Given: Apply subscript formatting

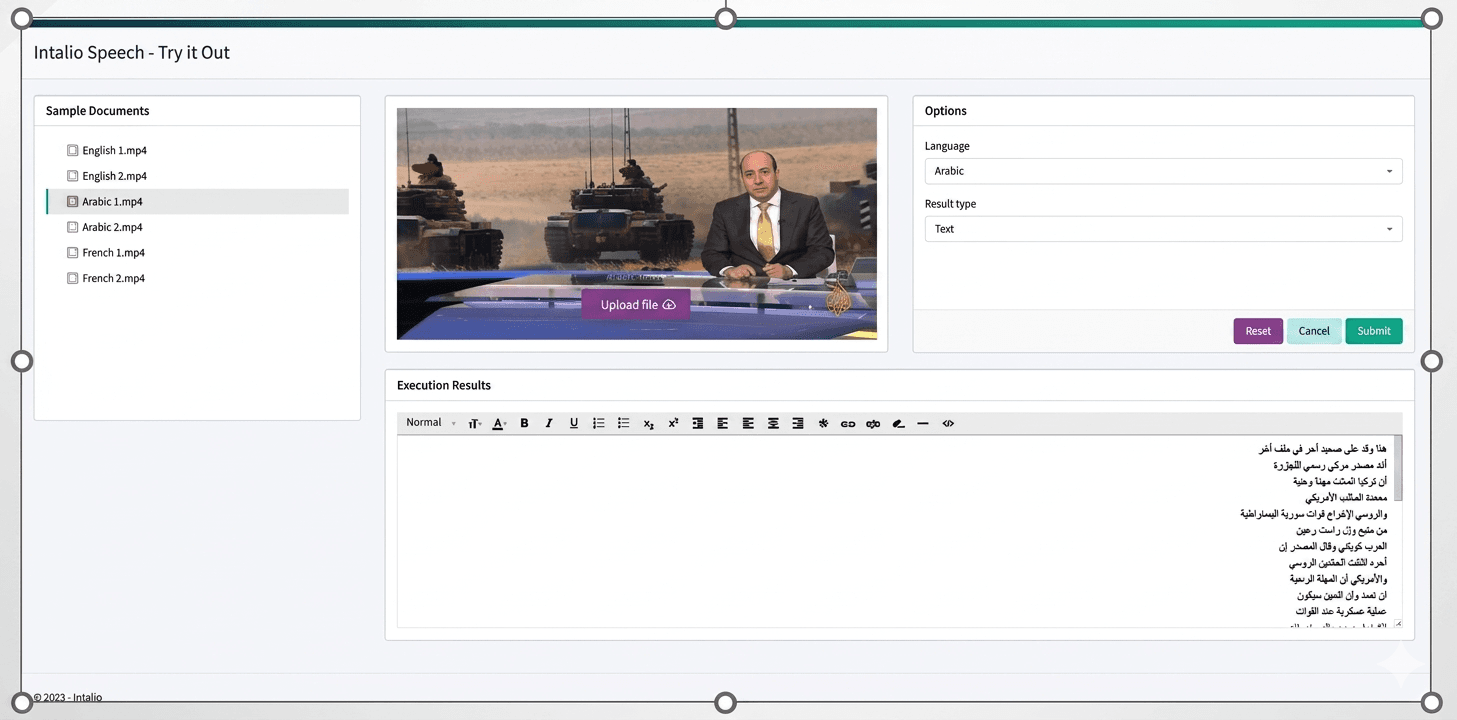Looking at the screenshot, I should [649, 423].
